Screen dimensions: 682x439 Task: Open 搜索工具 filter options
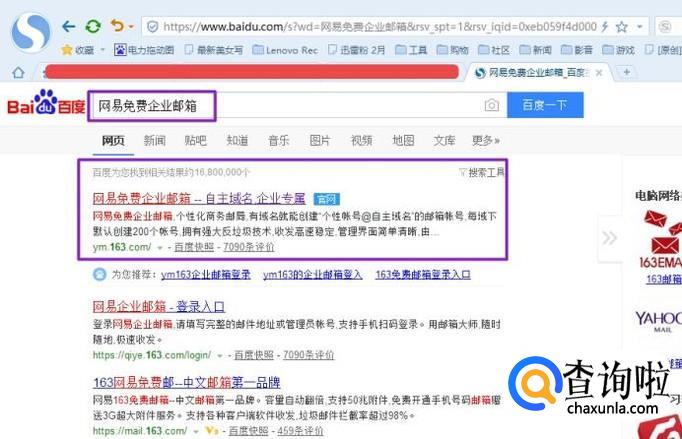pos(482,173)
